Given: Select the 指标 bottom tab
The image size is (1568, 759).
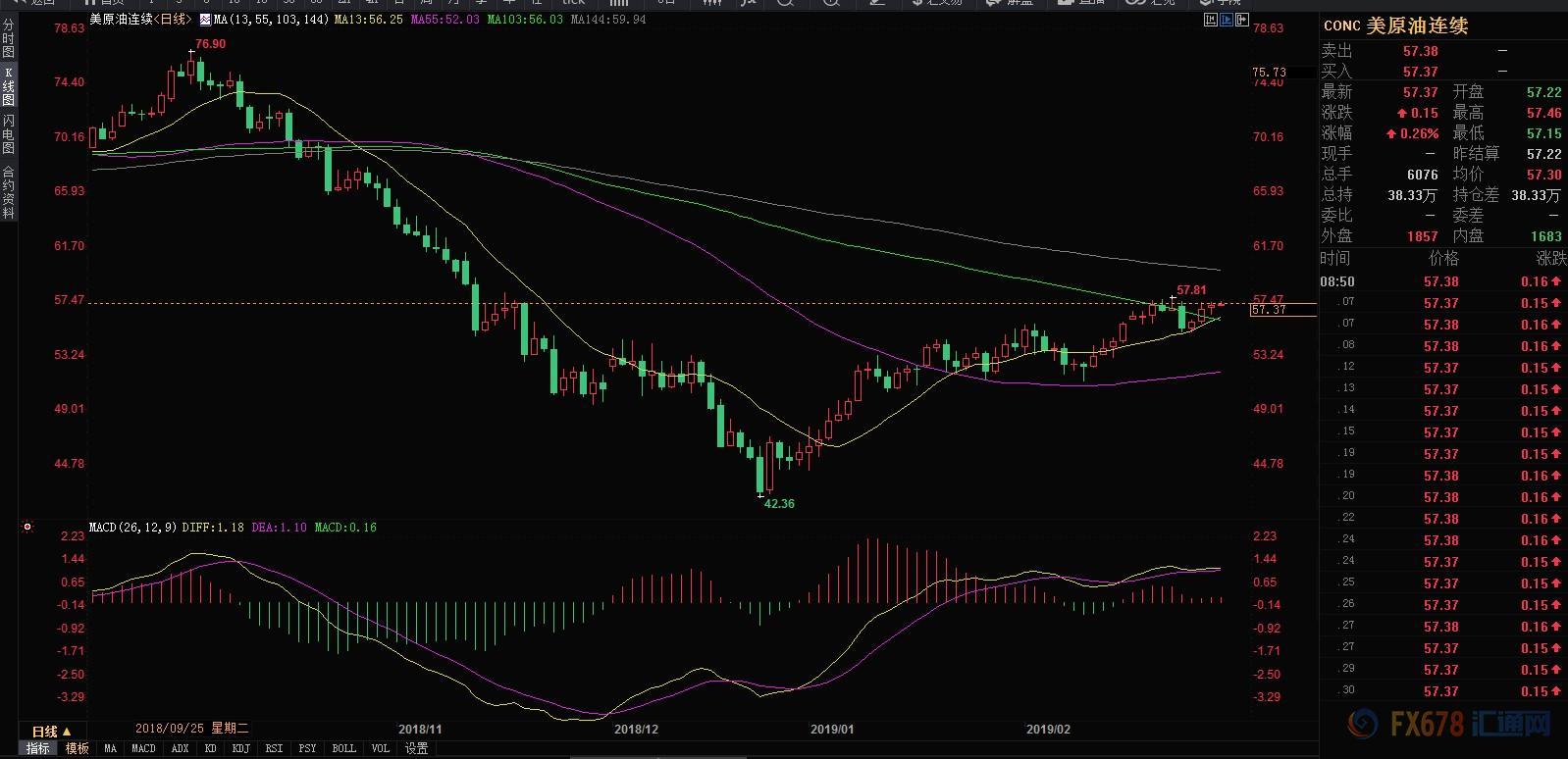Looking at the screenshot, I should (x=37, y=748).
